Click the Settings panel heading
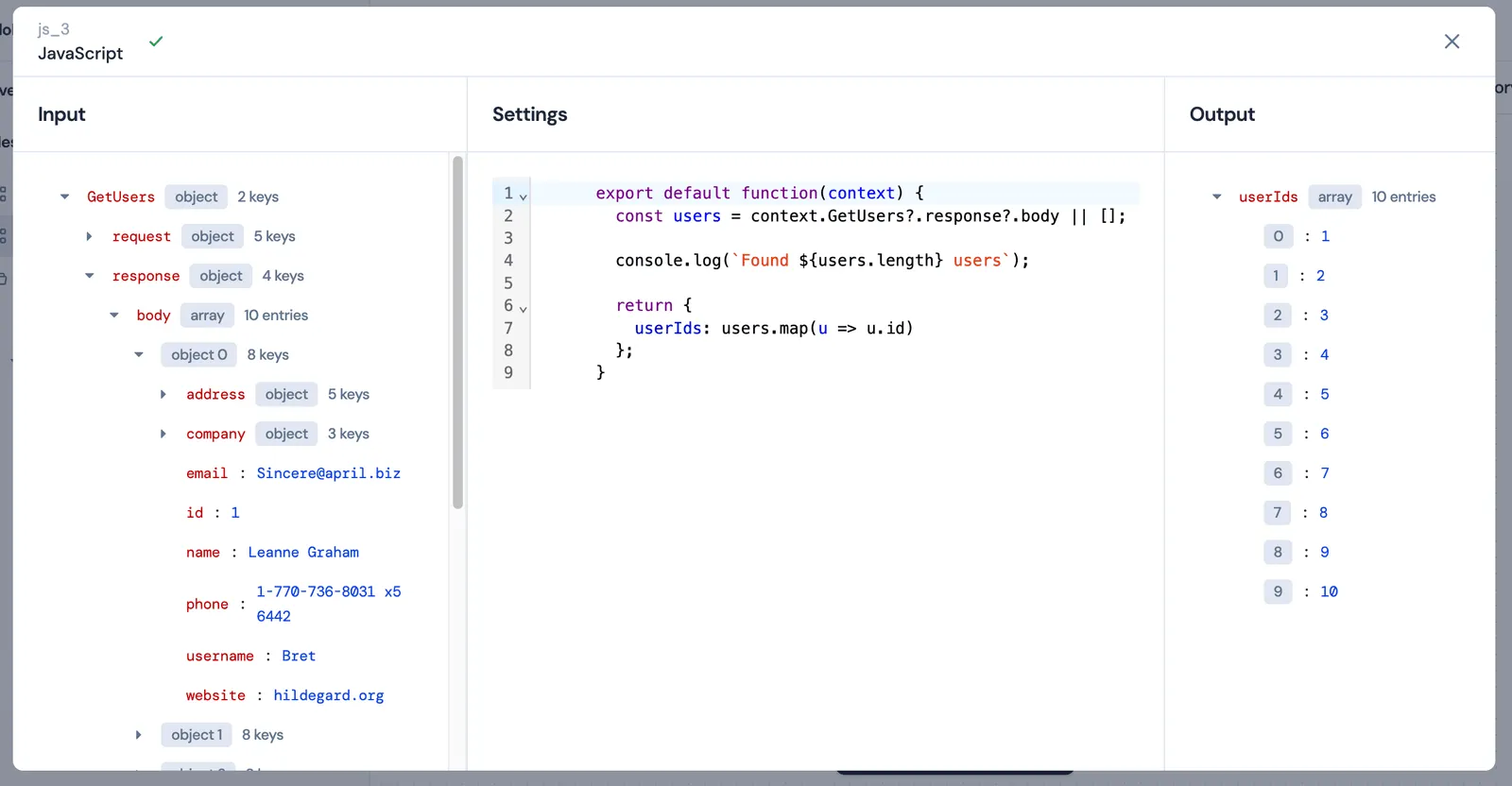The height and width of the screenshot is (786, 1512). 530,114
